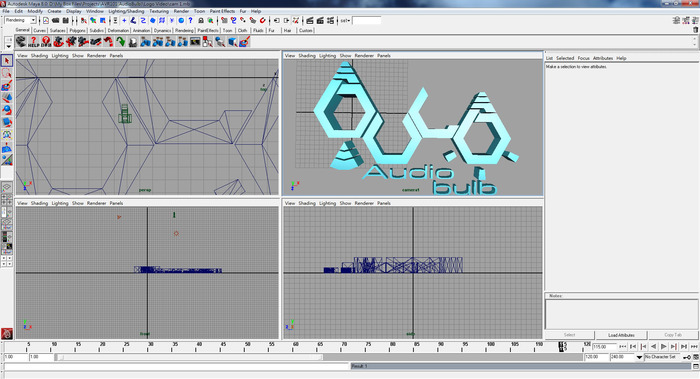Viewport: 700px width, 379px height.
Task: Click the green curved arrow shelf icon
Action: [121, 42]
